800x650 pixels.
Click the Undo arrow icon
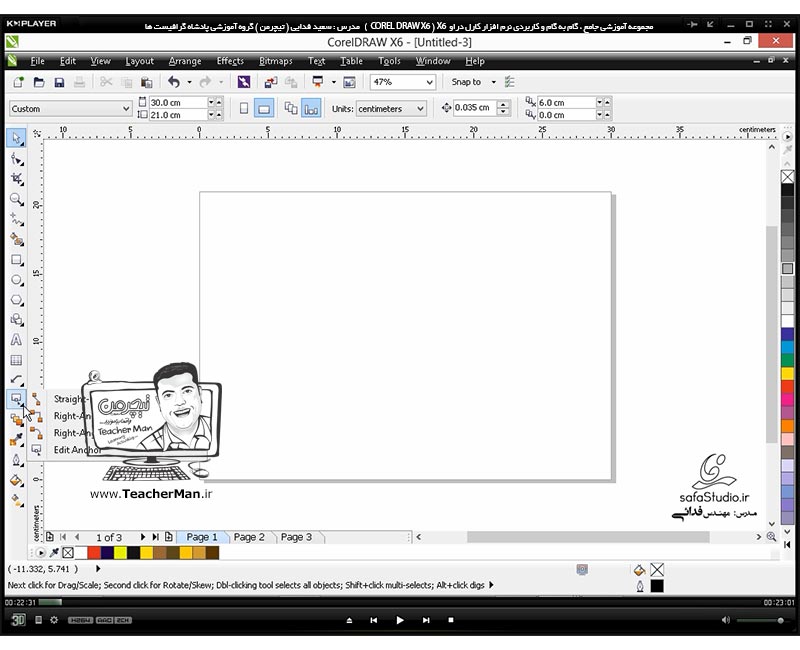(x=174, y=82)
